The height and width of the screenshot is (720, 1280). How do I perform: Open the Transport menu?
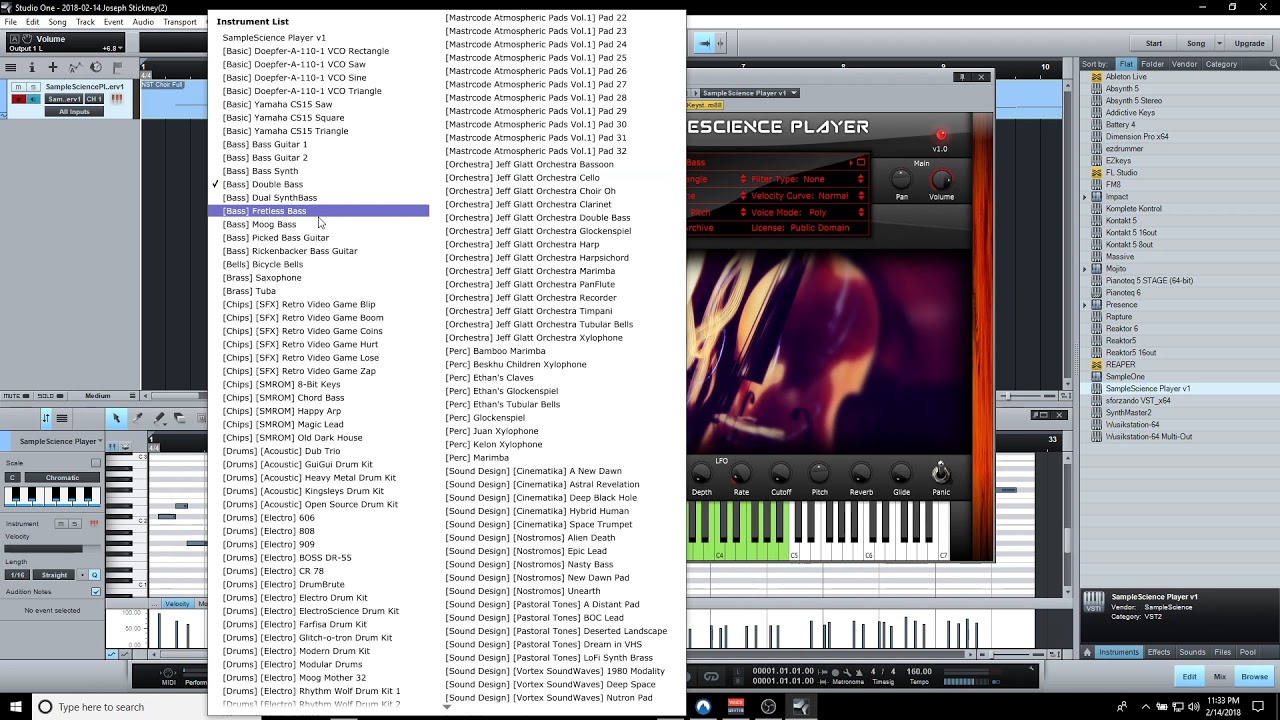coord(180,22)
